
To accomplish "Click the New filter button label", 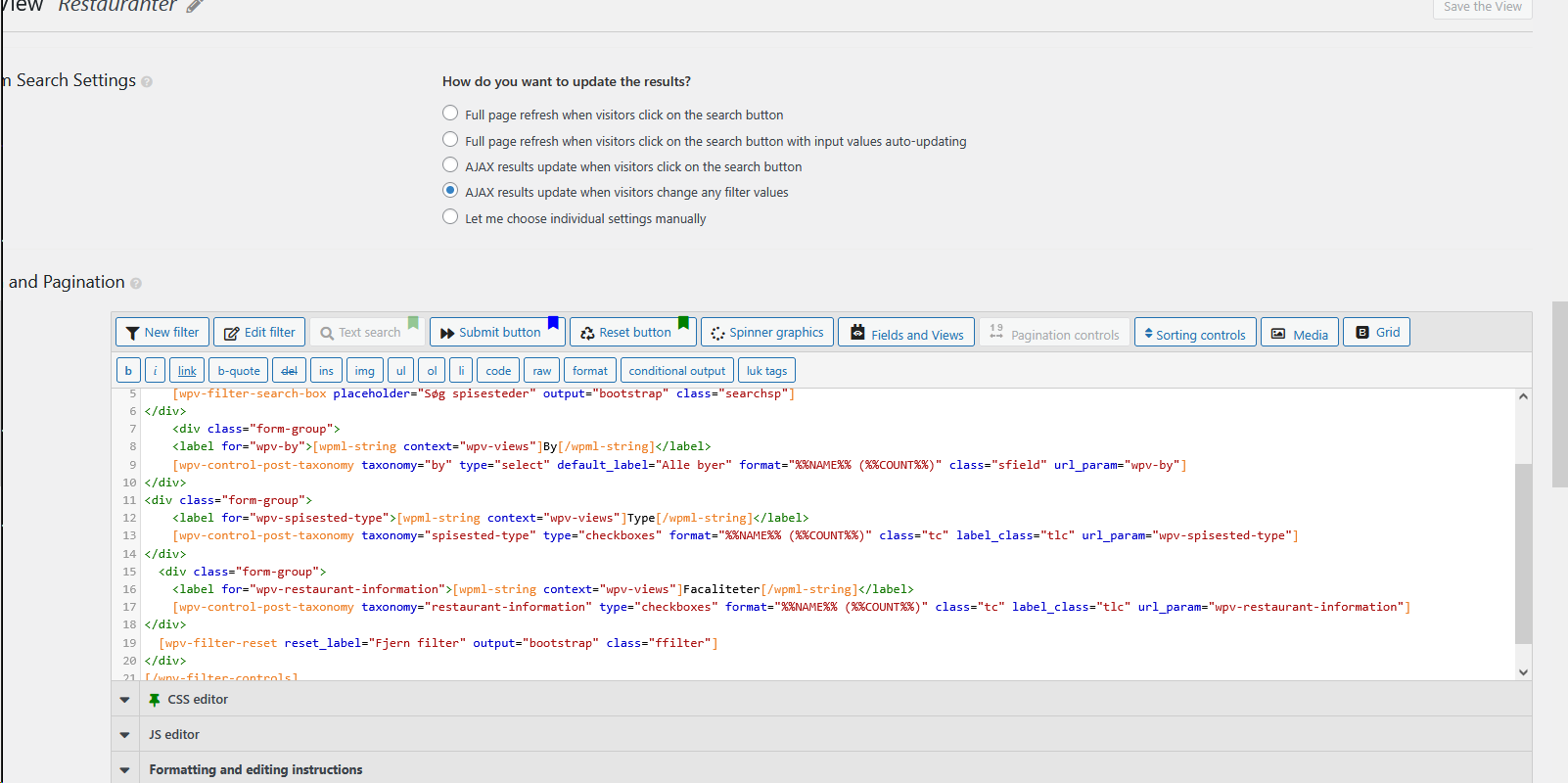I will (171, 333).
